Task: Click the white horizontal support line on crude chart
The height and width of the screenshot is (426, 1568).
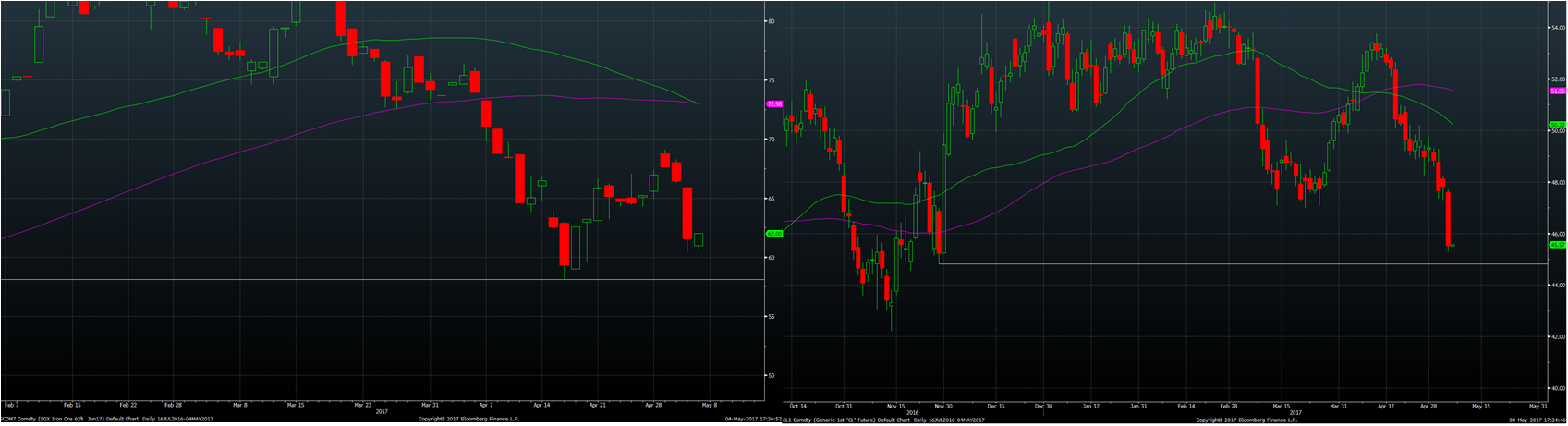Action: (1201, 264)
